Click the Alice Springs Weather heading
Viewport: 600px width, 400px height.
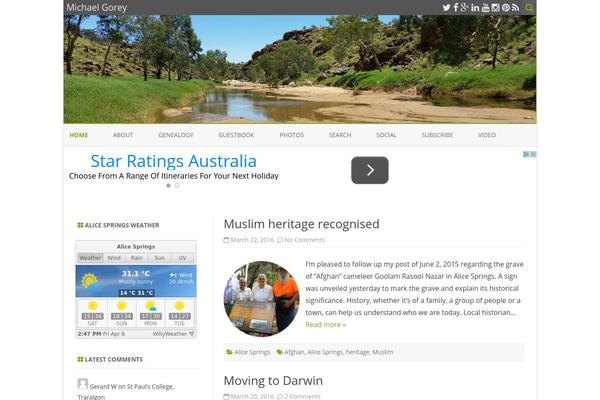pyautogui.click(x=122, y=225)
